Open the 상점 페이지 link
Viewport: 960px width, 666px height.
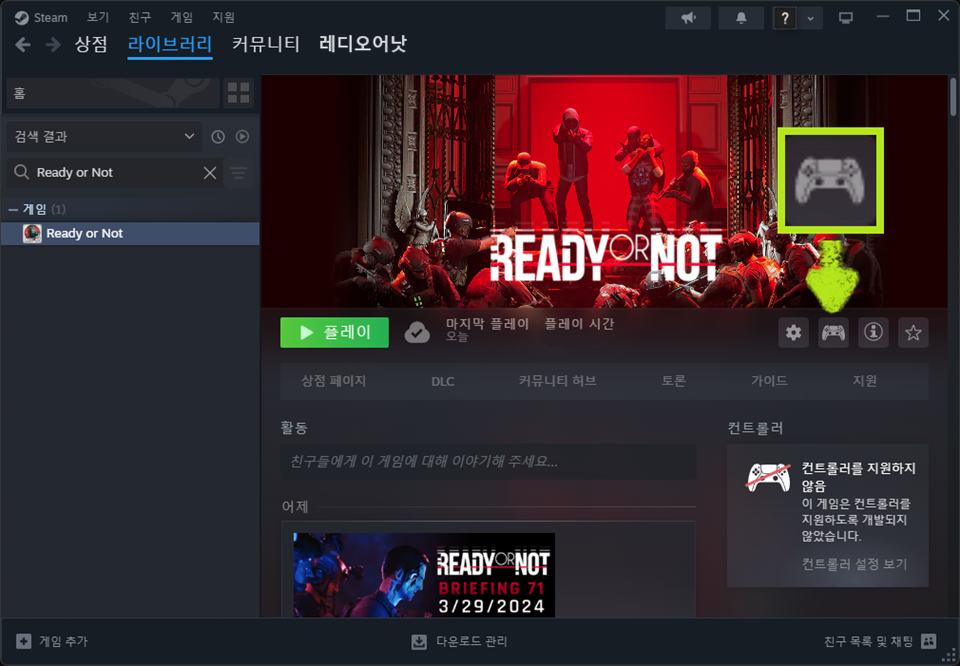tap(333, 381)
